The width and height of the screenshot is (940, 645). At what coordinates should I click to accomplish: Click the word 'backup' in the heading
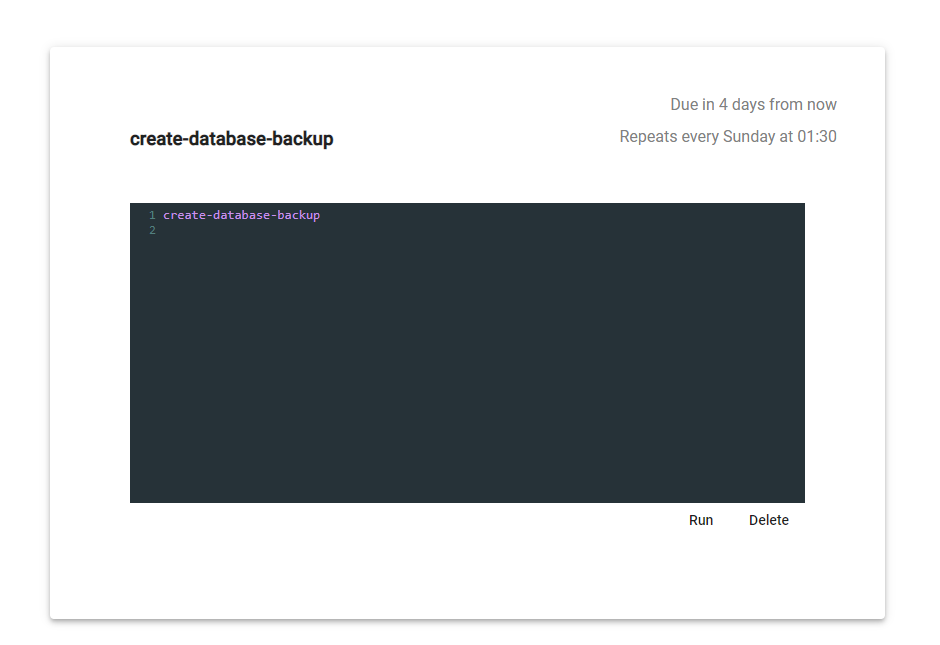(x=303, y=139)
